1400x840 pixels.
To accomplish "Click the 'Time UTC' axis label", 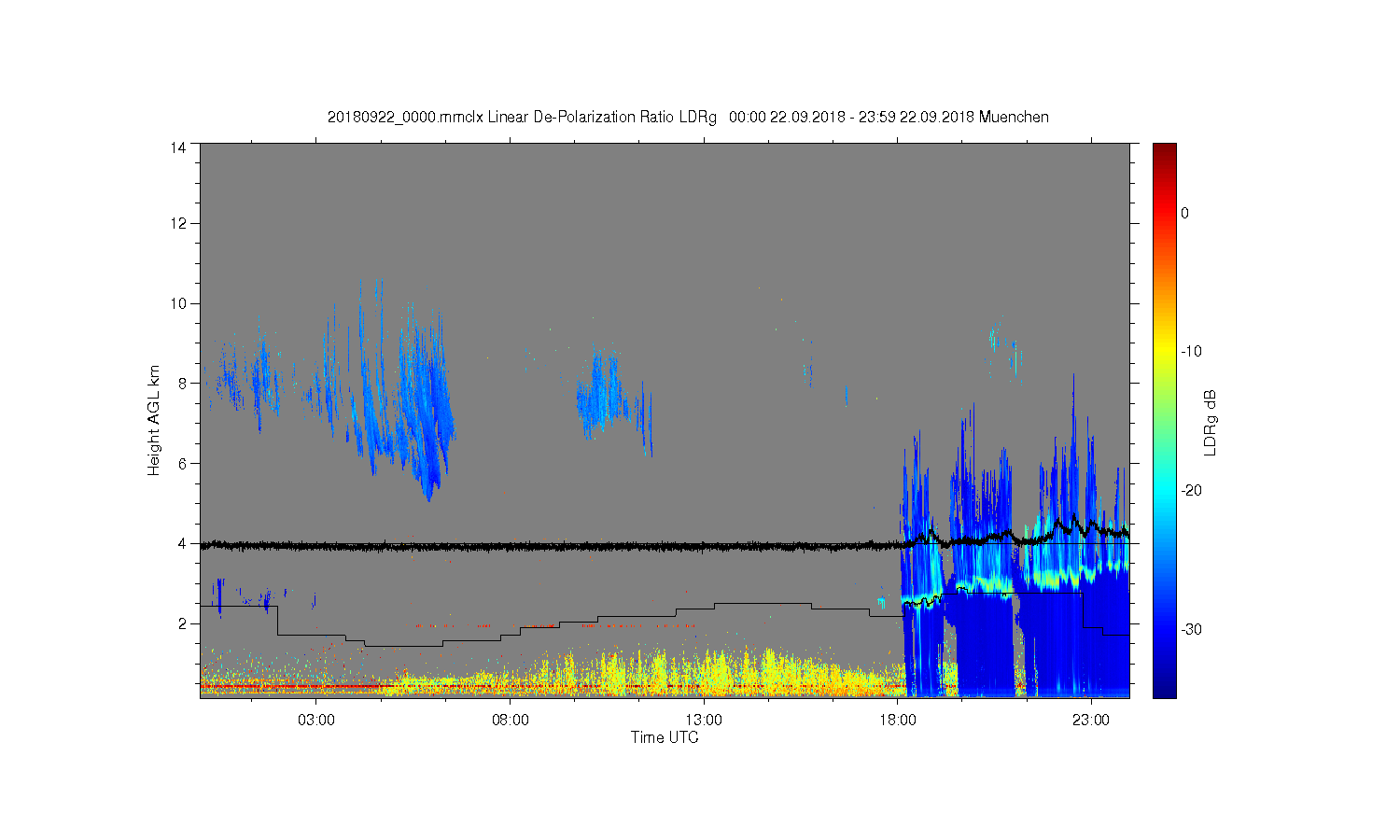I will 665,737.
